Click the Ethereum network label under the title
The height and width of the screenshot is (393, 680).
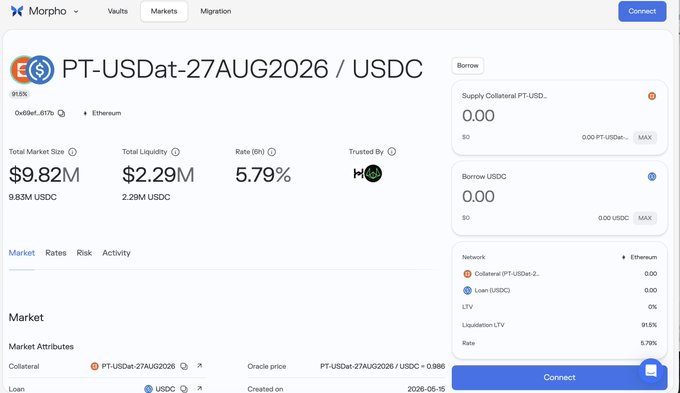pyautogui.click(x=102, y=113)
